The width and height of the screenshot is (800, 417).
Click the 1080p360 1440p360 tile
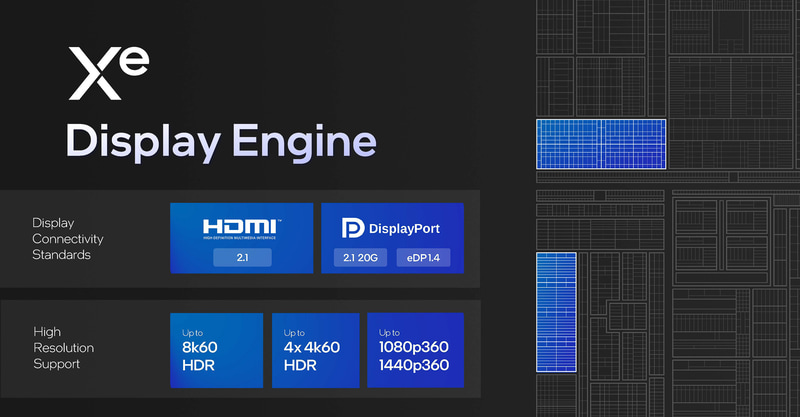(415, 350)
